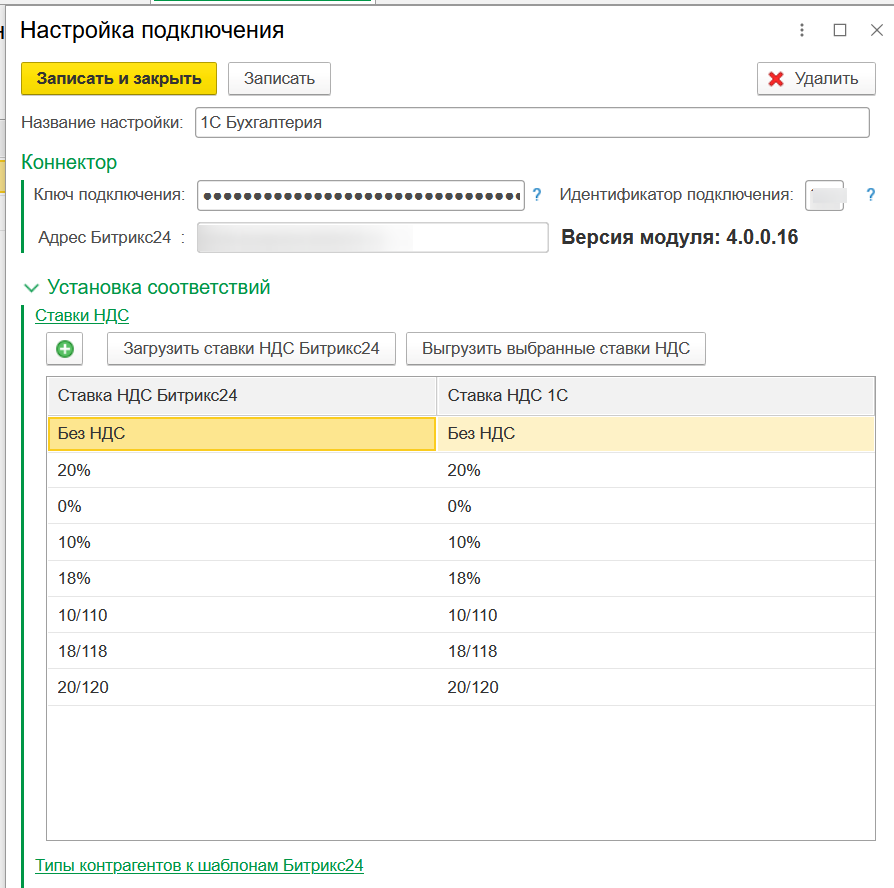Open Типы контрагентов к шаблонам Битрикс24 link
This screenshot has height=888, width=894.
199,865
